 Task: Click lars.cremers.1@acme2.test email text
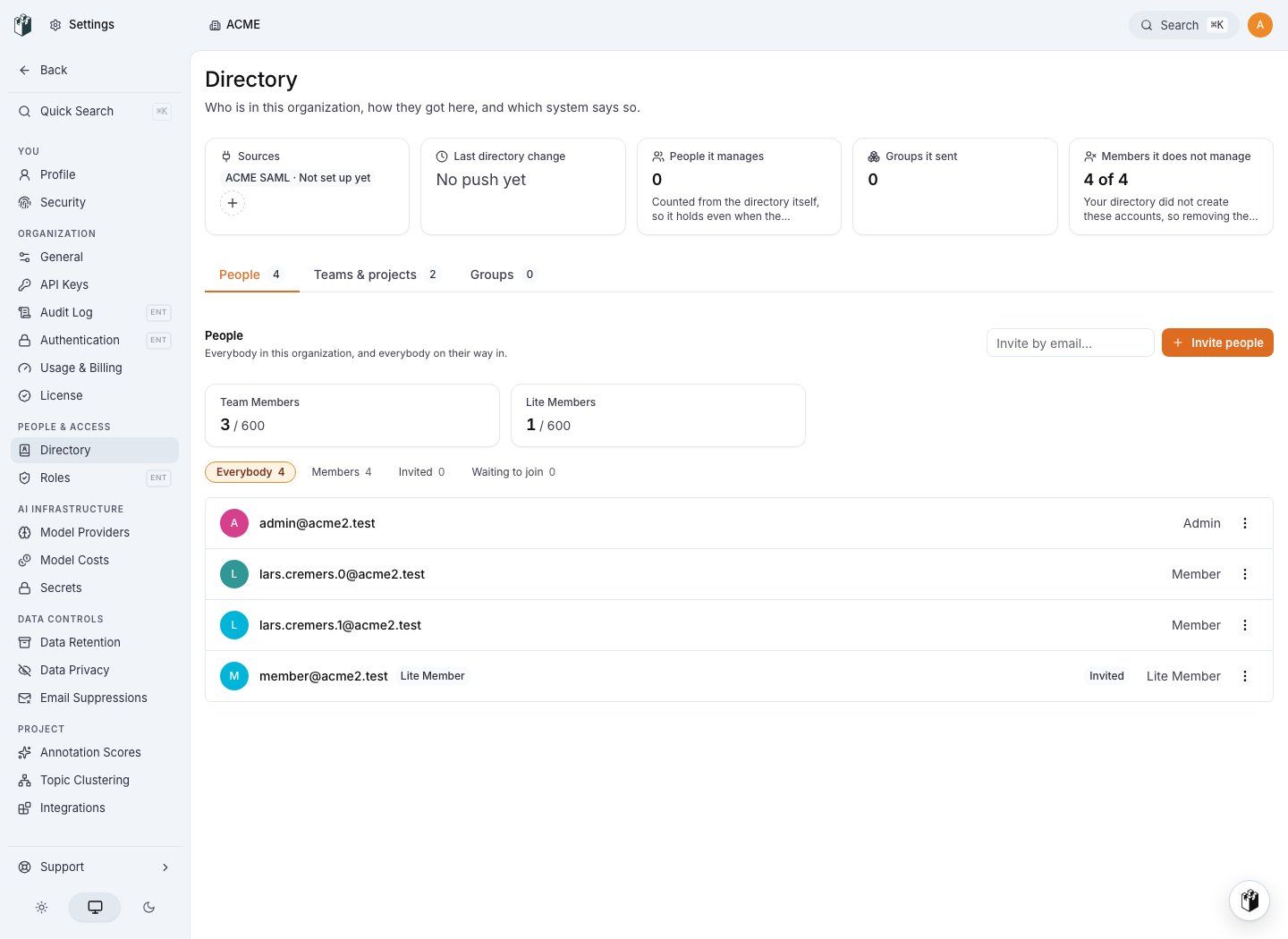pyautogui.click(x=340, y=625)
